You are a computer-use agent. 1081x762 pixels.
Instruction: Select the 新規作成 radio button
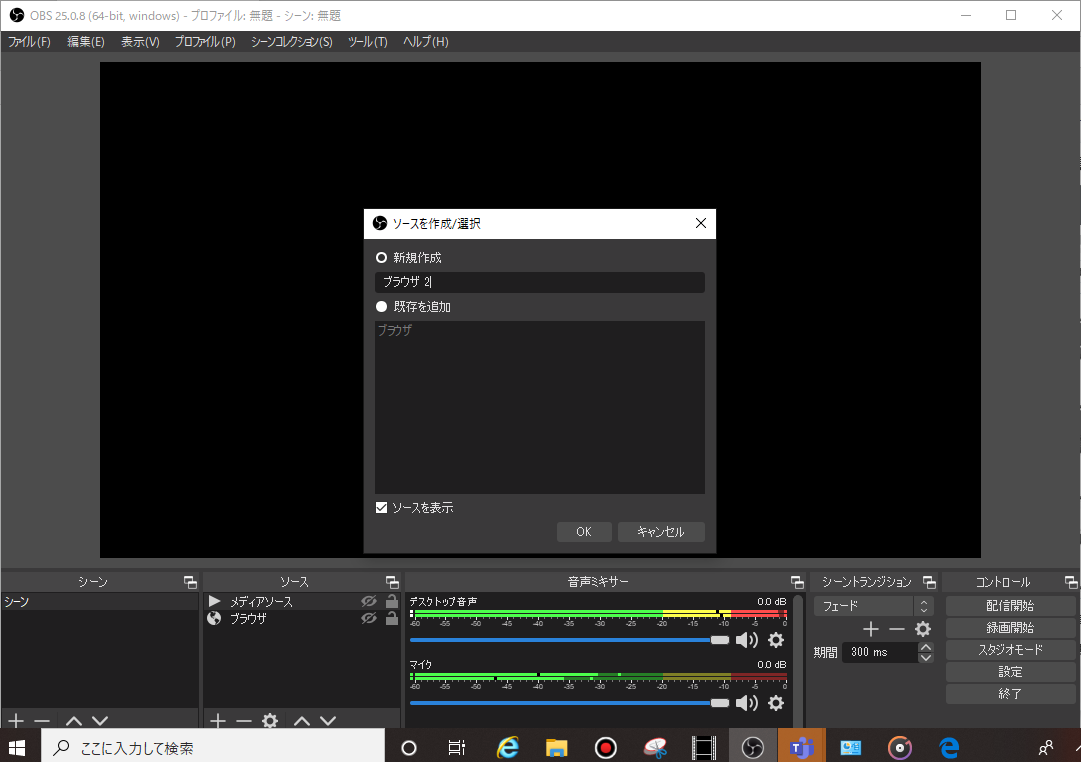[381, 257]
